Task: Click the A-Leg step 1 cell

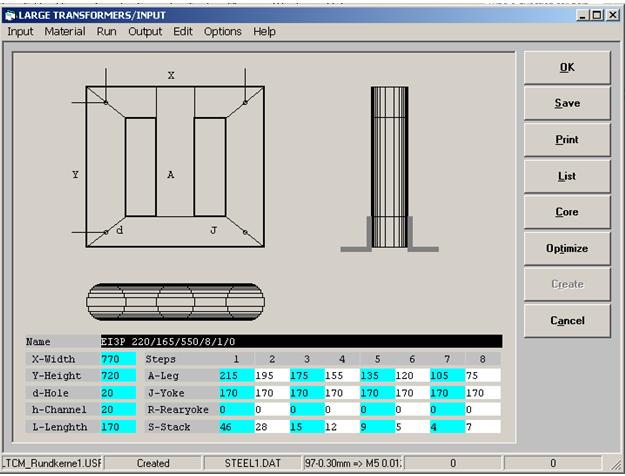Action: pos(236,375)
